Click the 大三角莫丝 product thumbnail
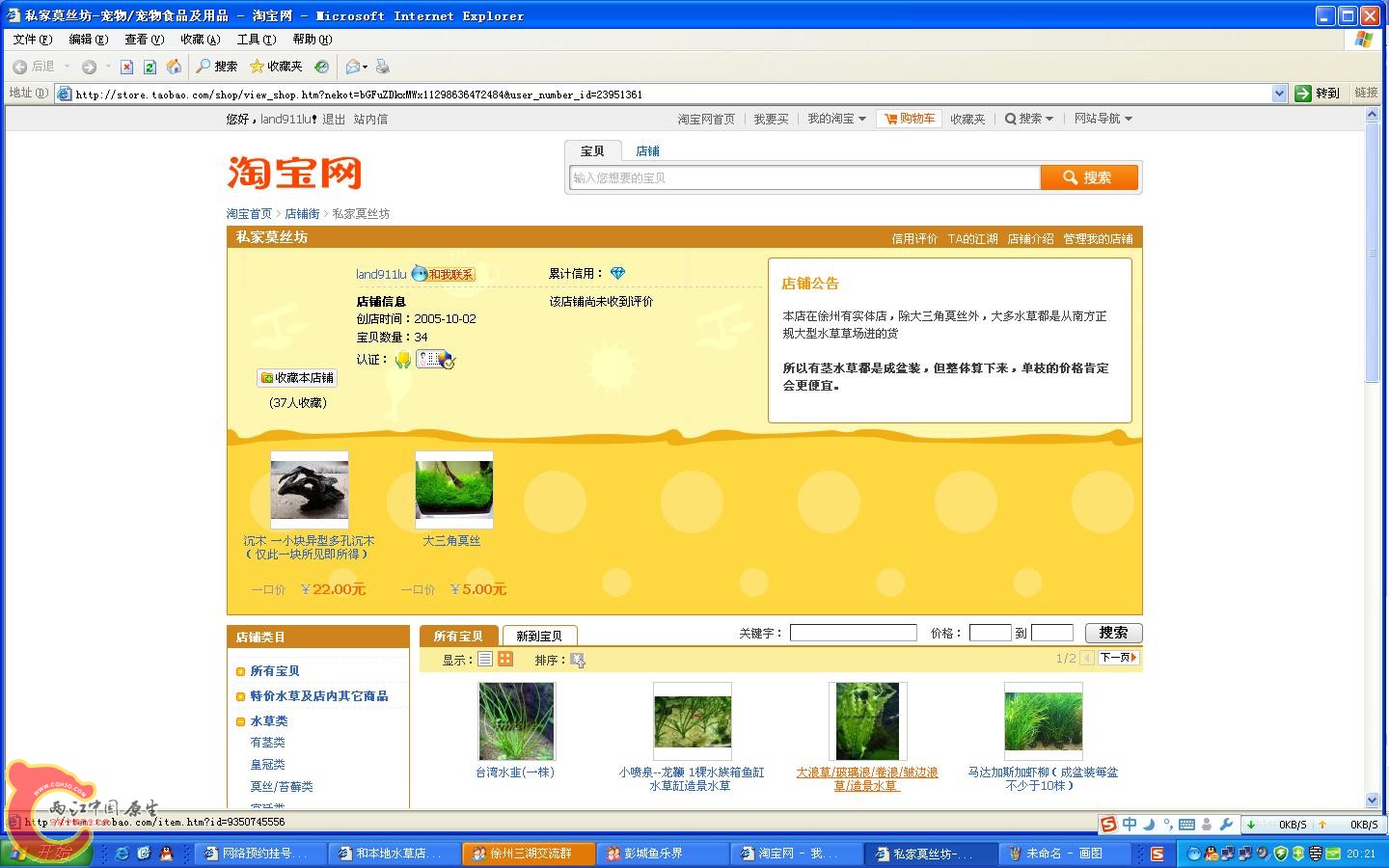This screenshot has height=868, width=1389. point(454,490)
